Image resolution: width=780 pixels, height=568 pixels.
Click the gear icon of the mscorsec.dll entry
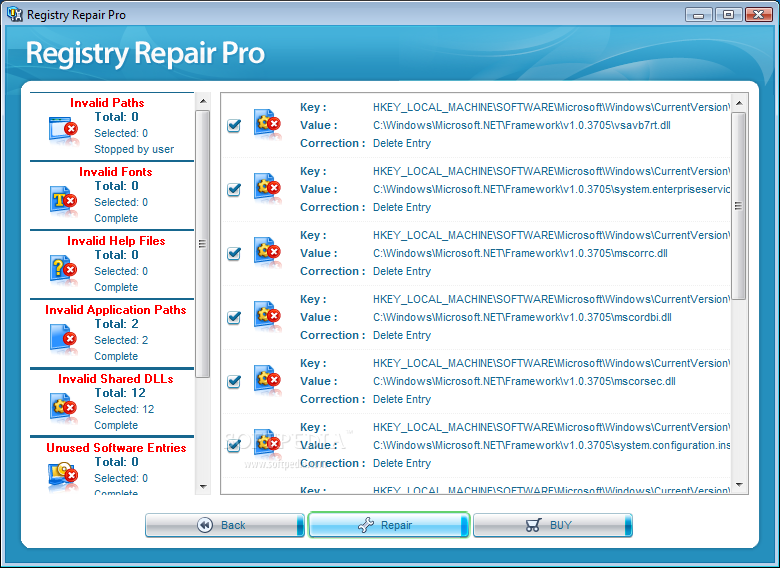click(x=267, y=379)
